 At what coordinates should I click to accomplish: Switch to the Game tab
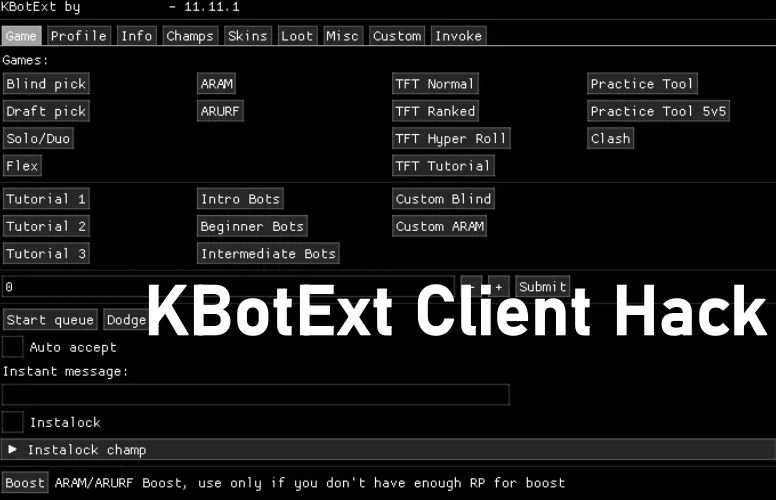click(21, 36)
